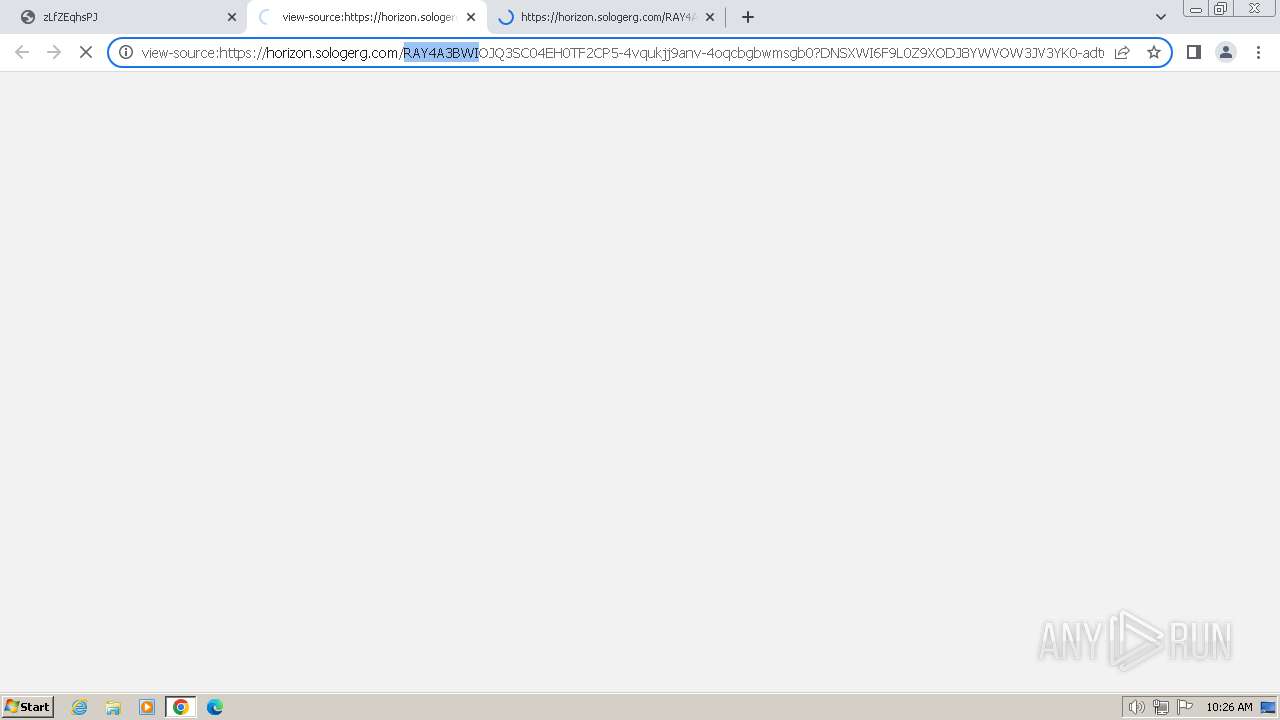The image size is (1280, 720).
Task: Click the Show desktop tray button
Action: (x=1268, y=707)
